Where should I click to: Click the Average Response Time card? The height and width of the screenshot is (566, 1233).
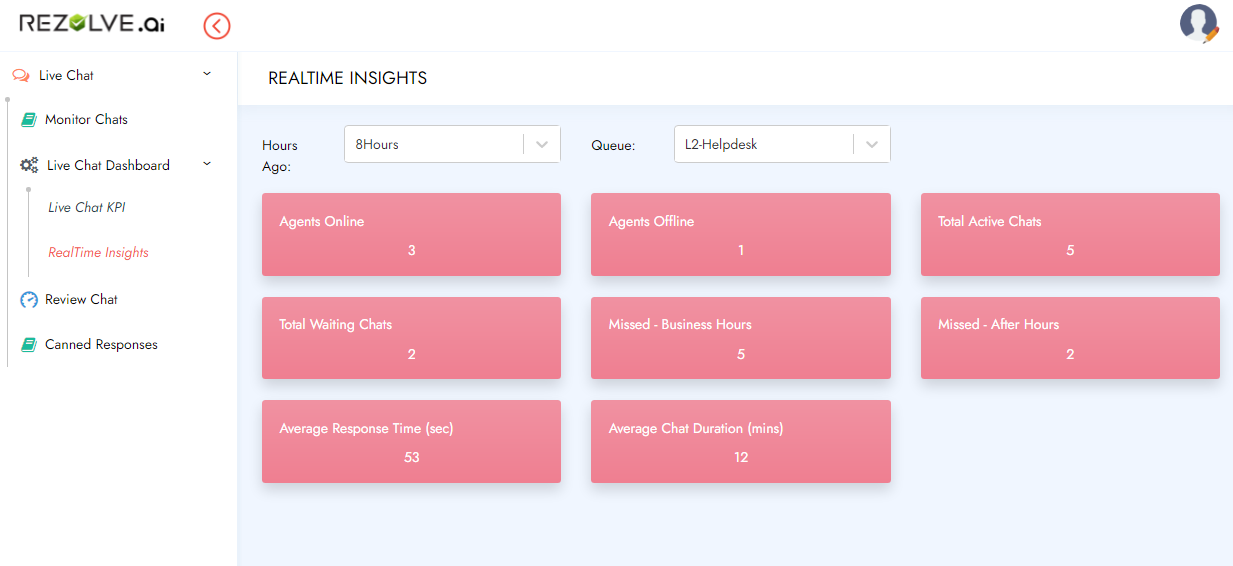point(411,442)
